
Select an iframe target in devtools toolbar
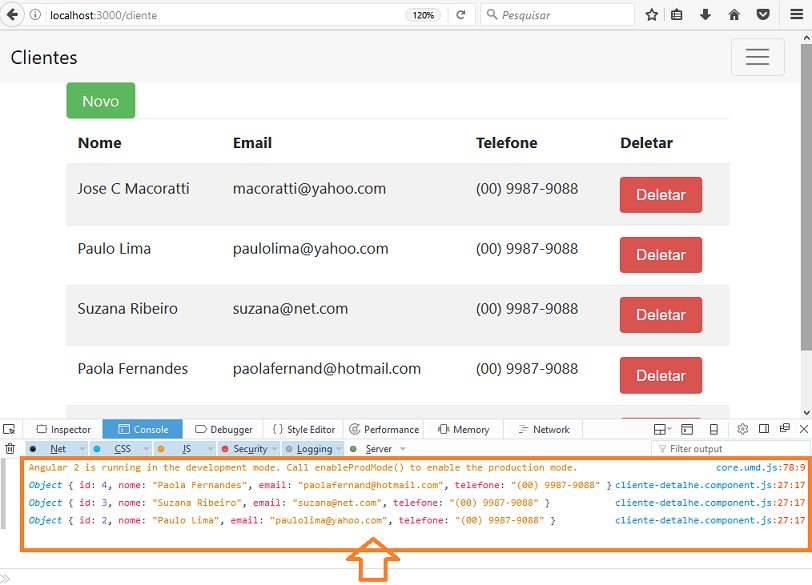coord(662,429)
